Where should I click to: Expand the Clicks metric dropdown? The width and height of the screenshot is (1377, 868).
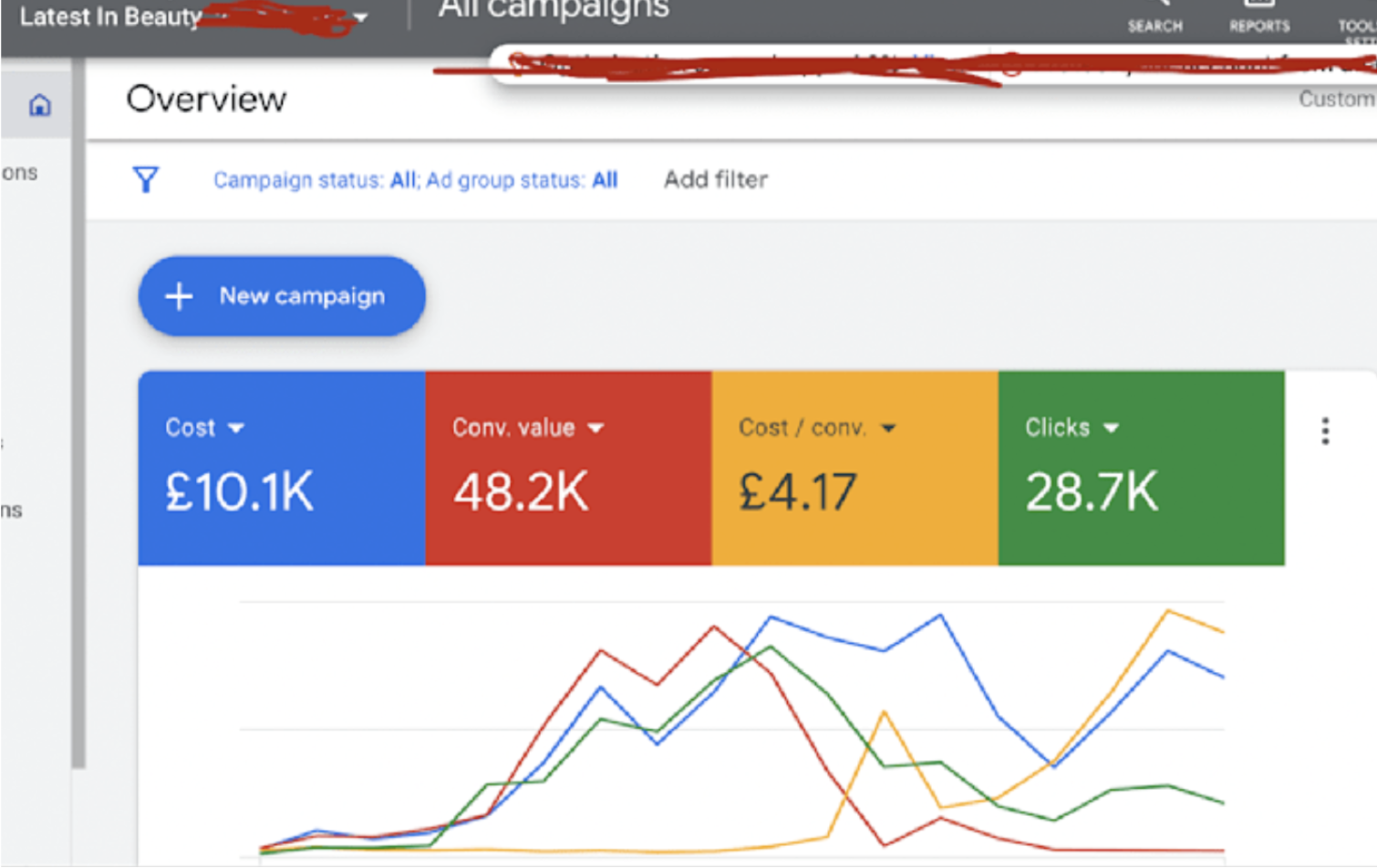pos(1111,428)
